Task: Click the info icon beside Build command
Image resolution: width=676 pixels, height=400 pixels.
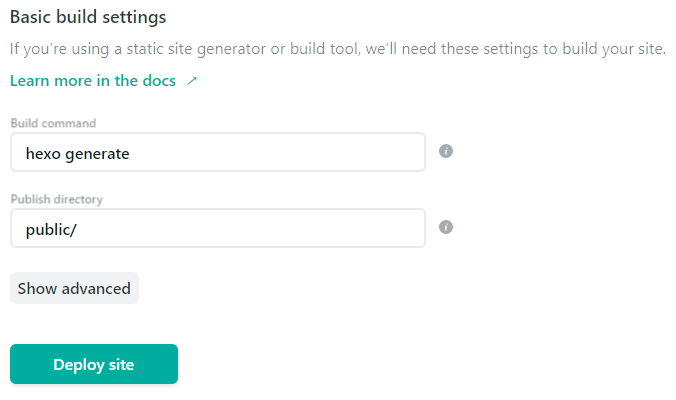Action: [x=447, y=151]
